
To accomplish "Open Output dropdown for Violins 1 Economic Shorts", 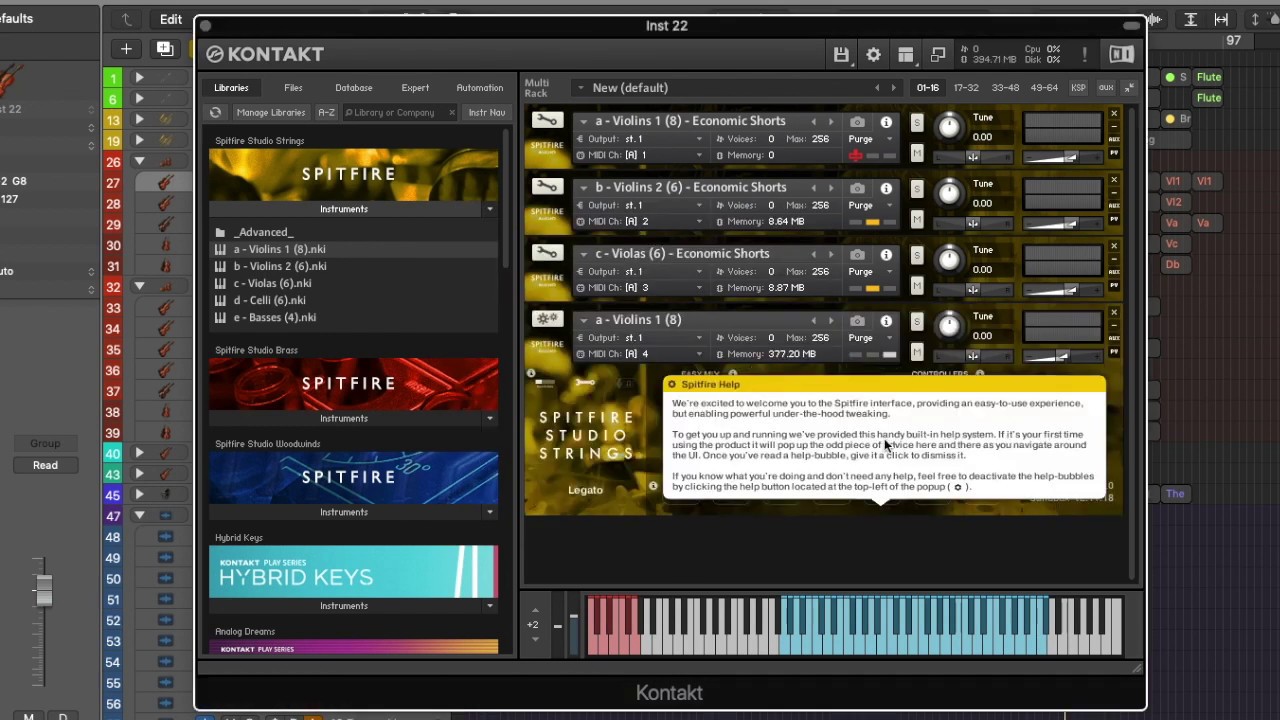I will click(x=699, y=139).
